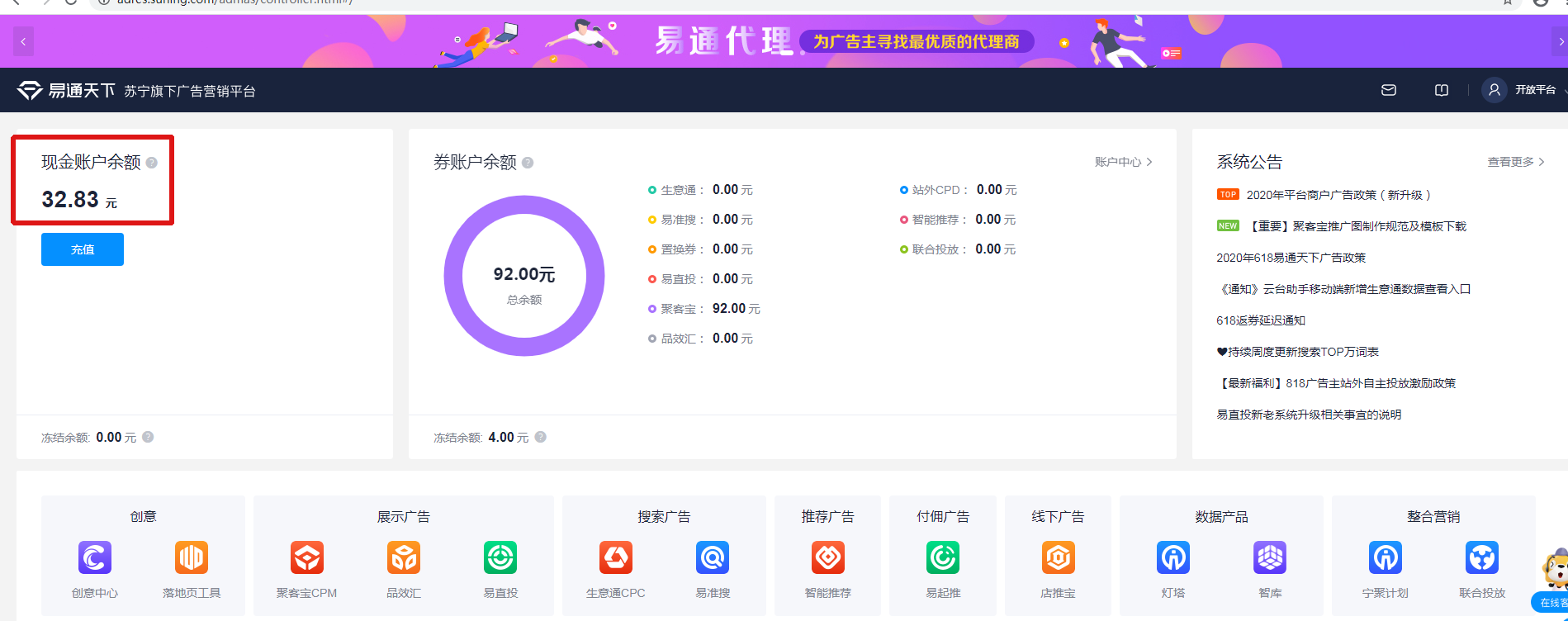Open 618返券延迟通知 announcement
The width and height of the screenshot is (1568, 621).
click(1261, 320)
